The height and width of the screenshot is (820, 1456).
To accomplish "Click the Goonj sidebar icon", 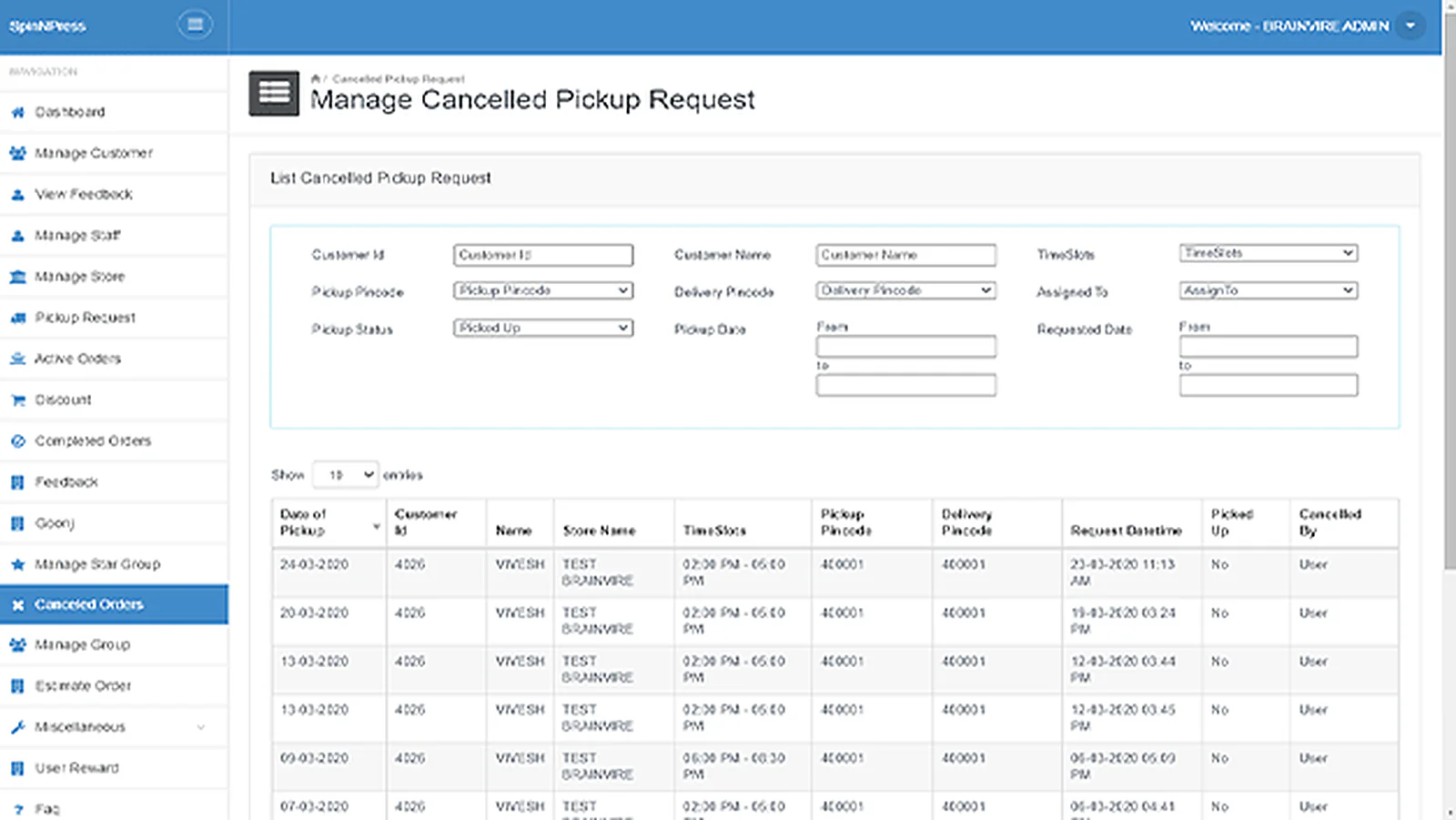I will (x=17, y=523).
